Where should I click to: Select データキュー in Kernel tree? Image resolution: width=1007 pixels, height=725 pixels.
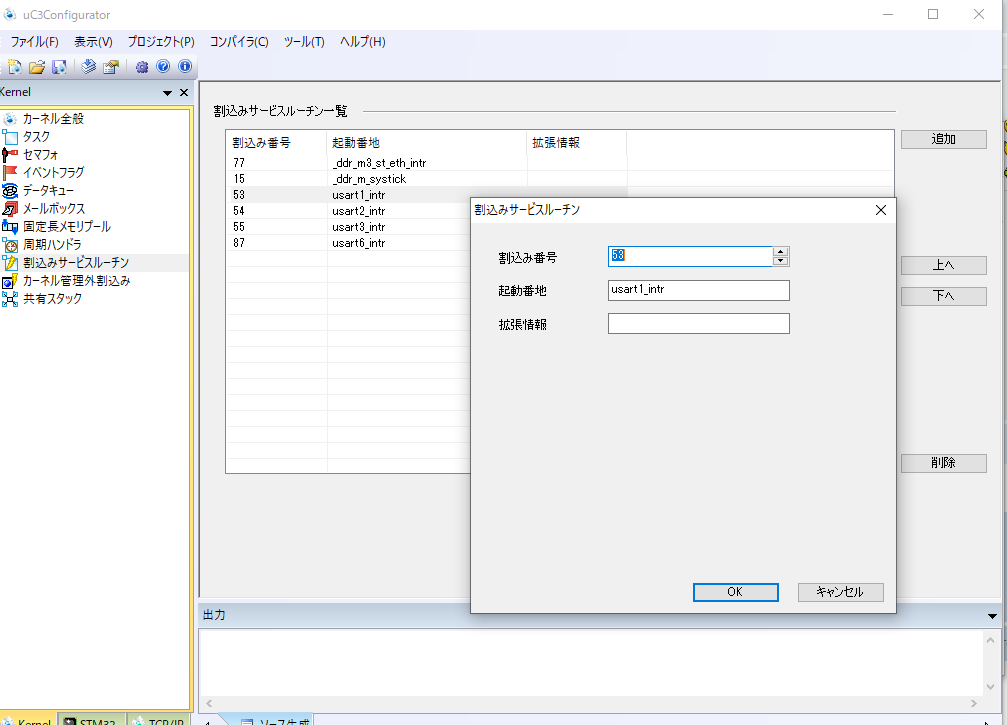[48, 191]
